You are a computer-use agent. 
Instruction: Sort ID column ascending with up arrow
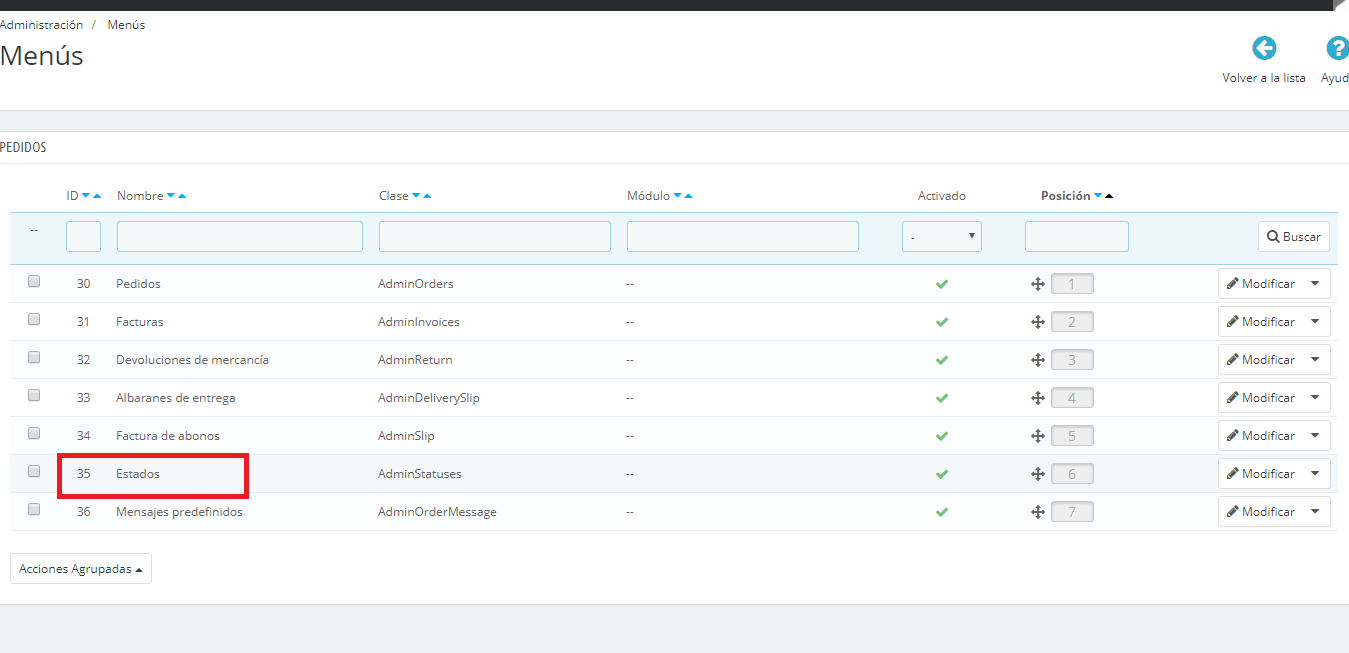tap(97, 196)
